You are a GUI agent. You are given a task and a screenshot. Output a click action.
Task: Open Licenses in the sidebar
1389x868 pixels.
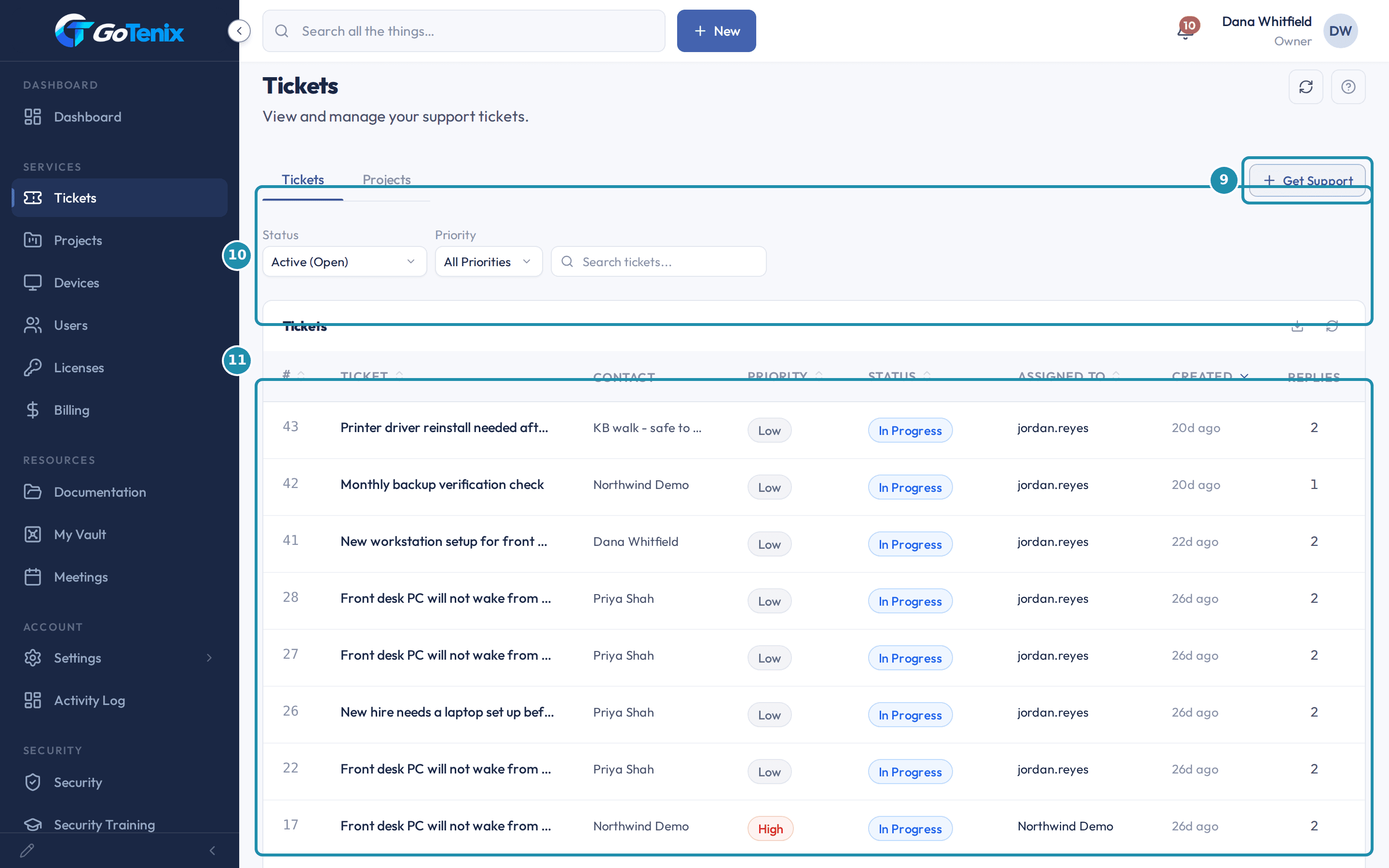tap(120, 367)
